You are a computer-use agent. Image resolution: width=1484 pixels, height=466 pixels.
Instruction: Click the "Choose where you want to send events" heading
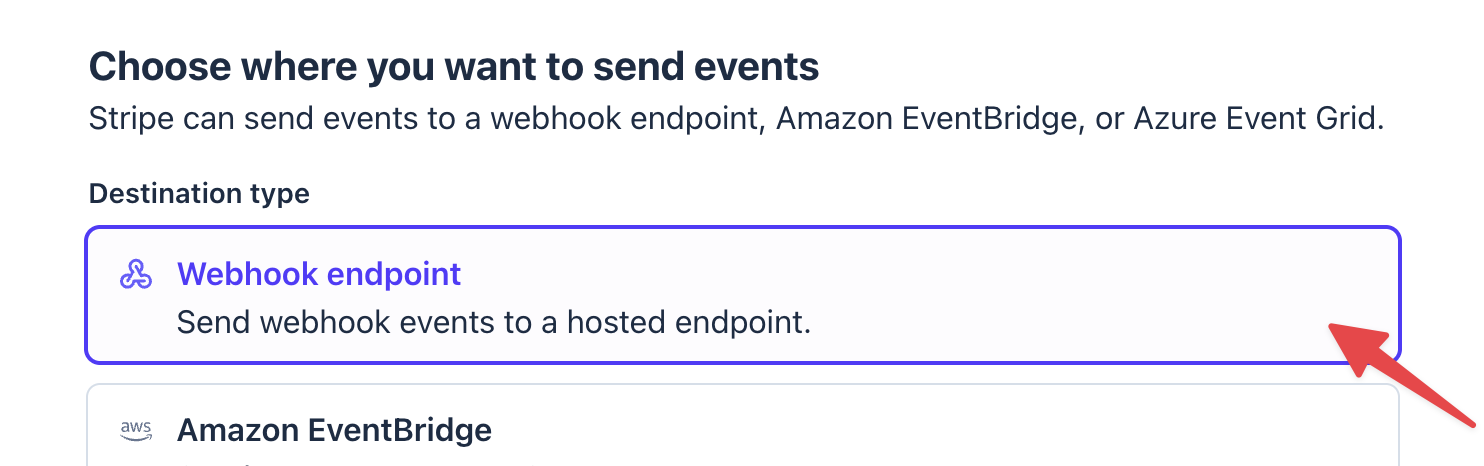(x=454, y=67)
